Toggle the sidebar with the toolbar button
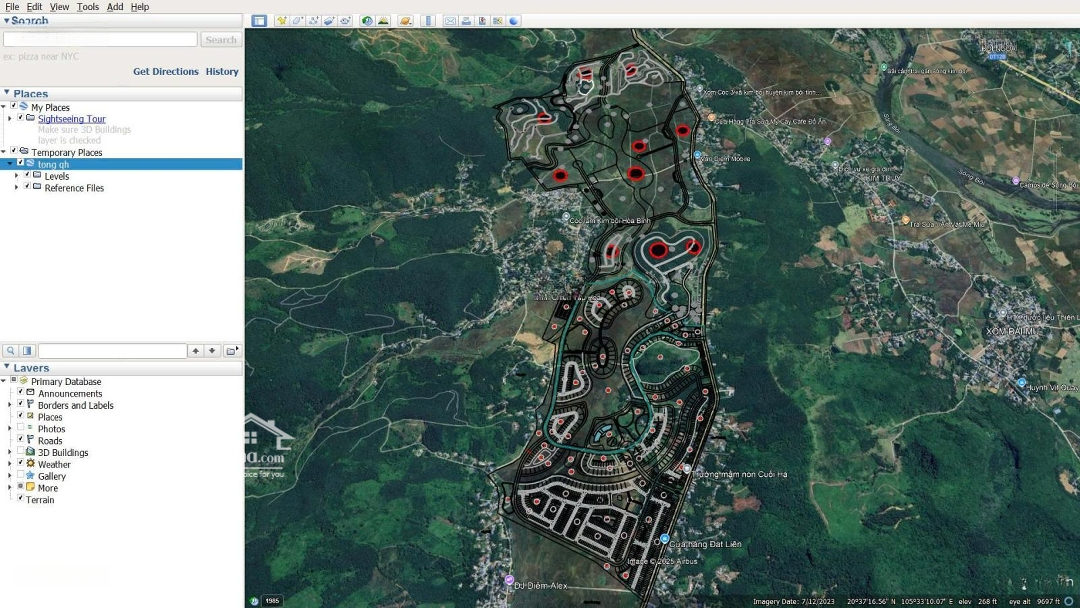 (x=259, y=21)
